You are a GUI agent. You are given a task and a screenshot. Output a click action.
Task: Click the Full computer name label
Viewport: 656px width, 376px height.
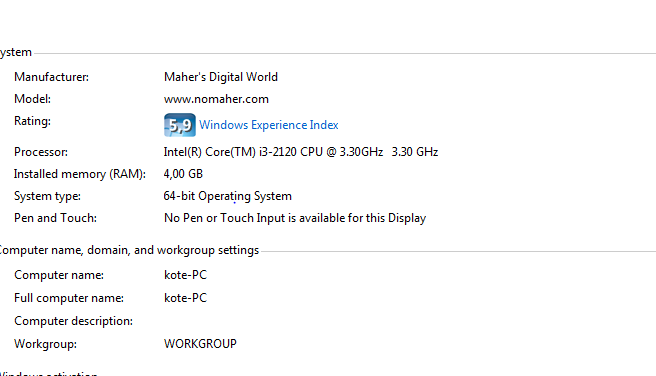(x=69, y=298)
